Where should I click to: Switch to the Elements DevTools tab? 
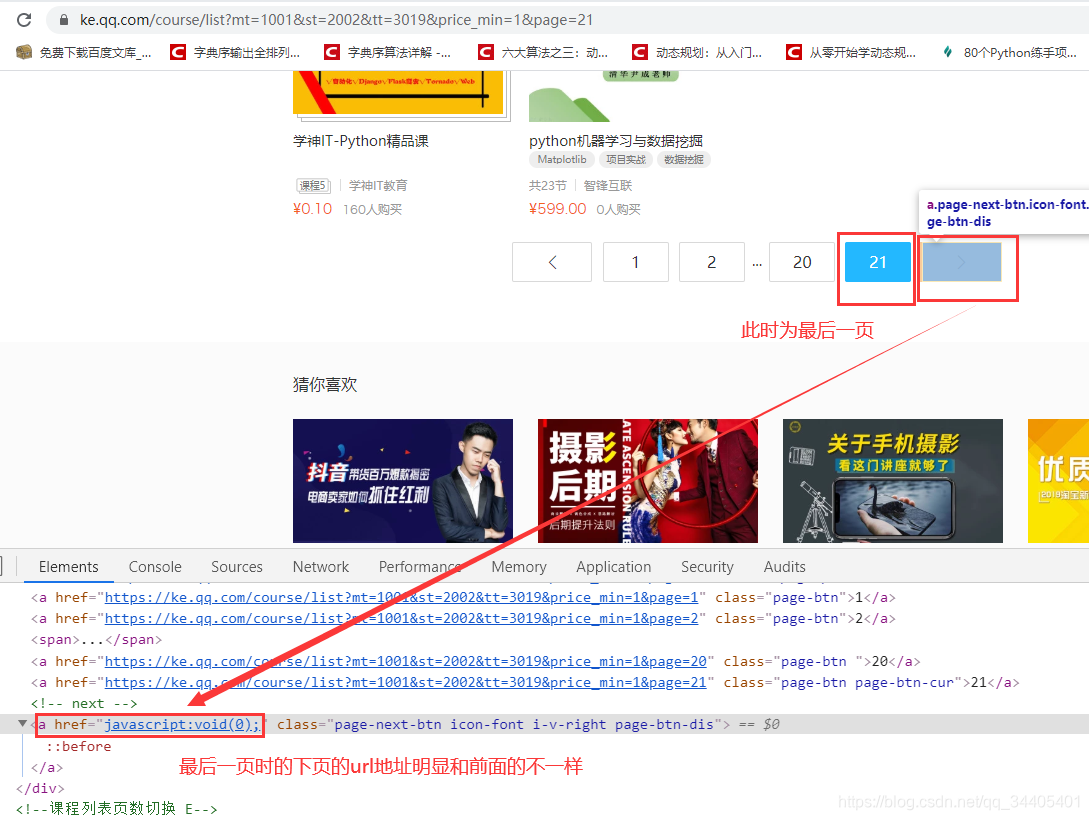coord(69,567)
